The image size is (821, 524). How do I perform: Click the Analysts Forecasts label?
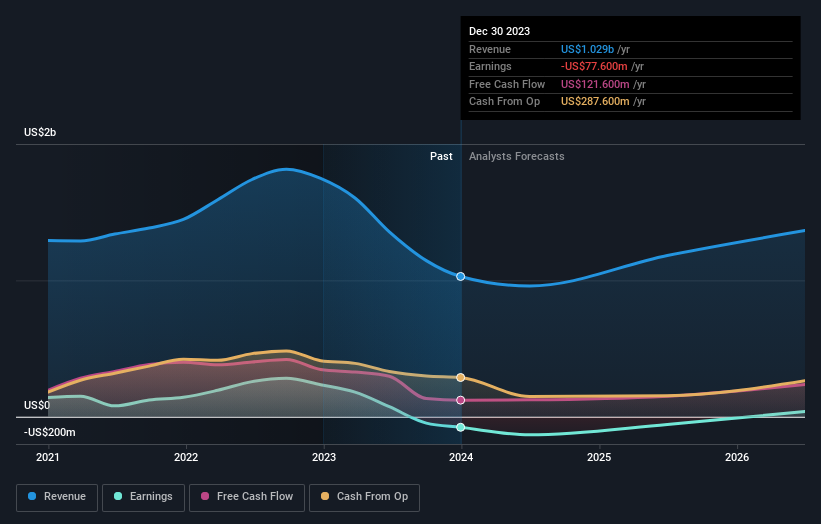tap(516, 156)
